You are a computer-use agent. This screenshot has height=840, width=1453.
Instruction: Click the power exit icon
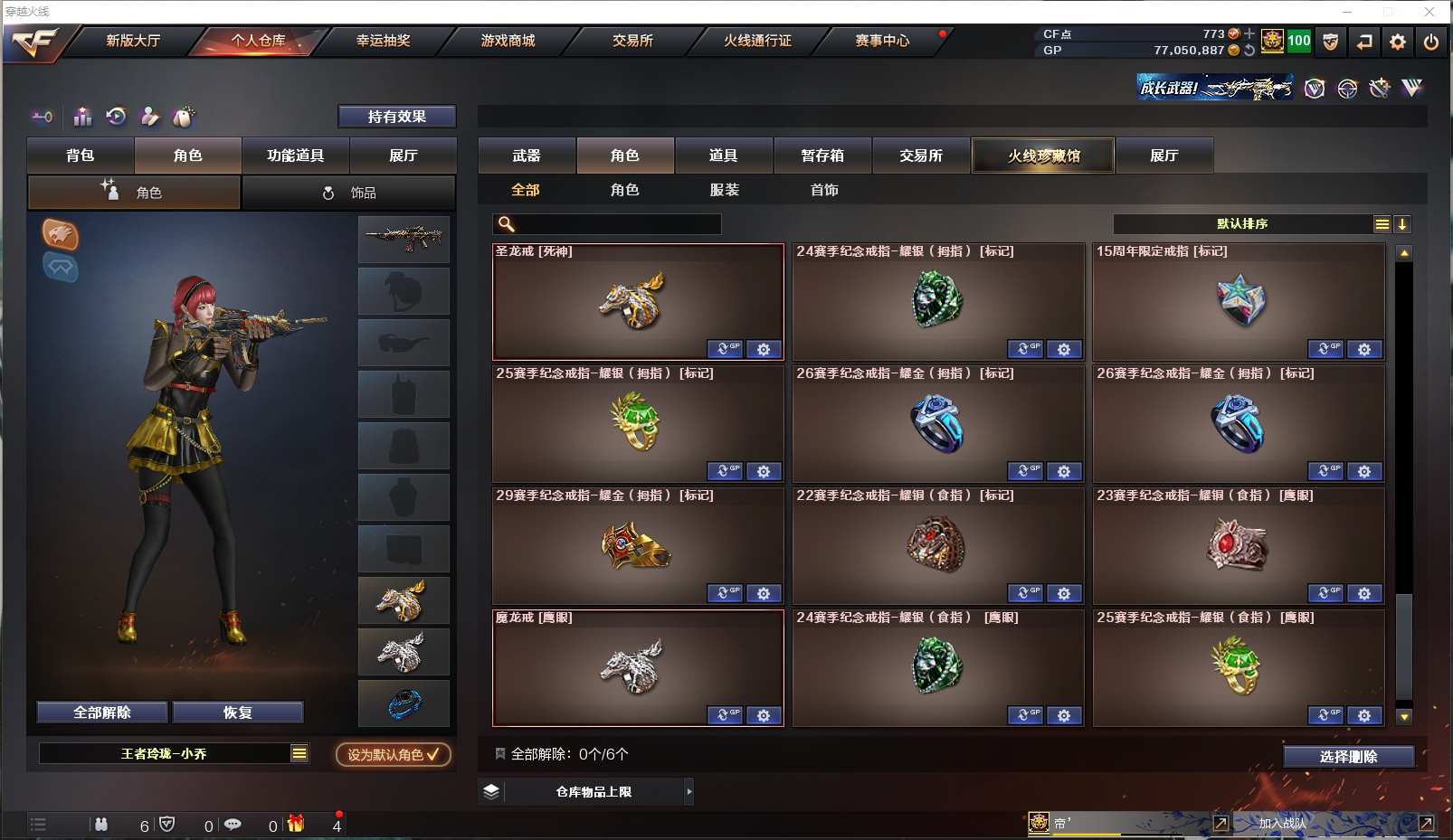(x=1431, y=42)
